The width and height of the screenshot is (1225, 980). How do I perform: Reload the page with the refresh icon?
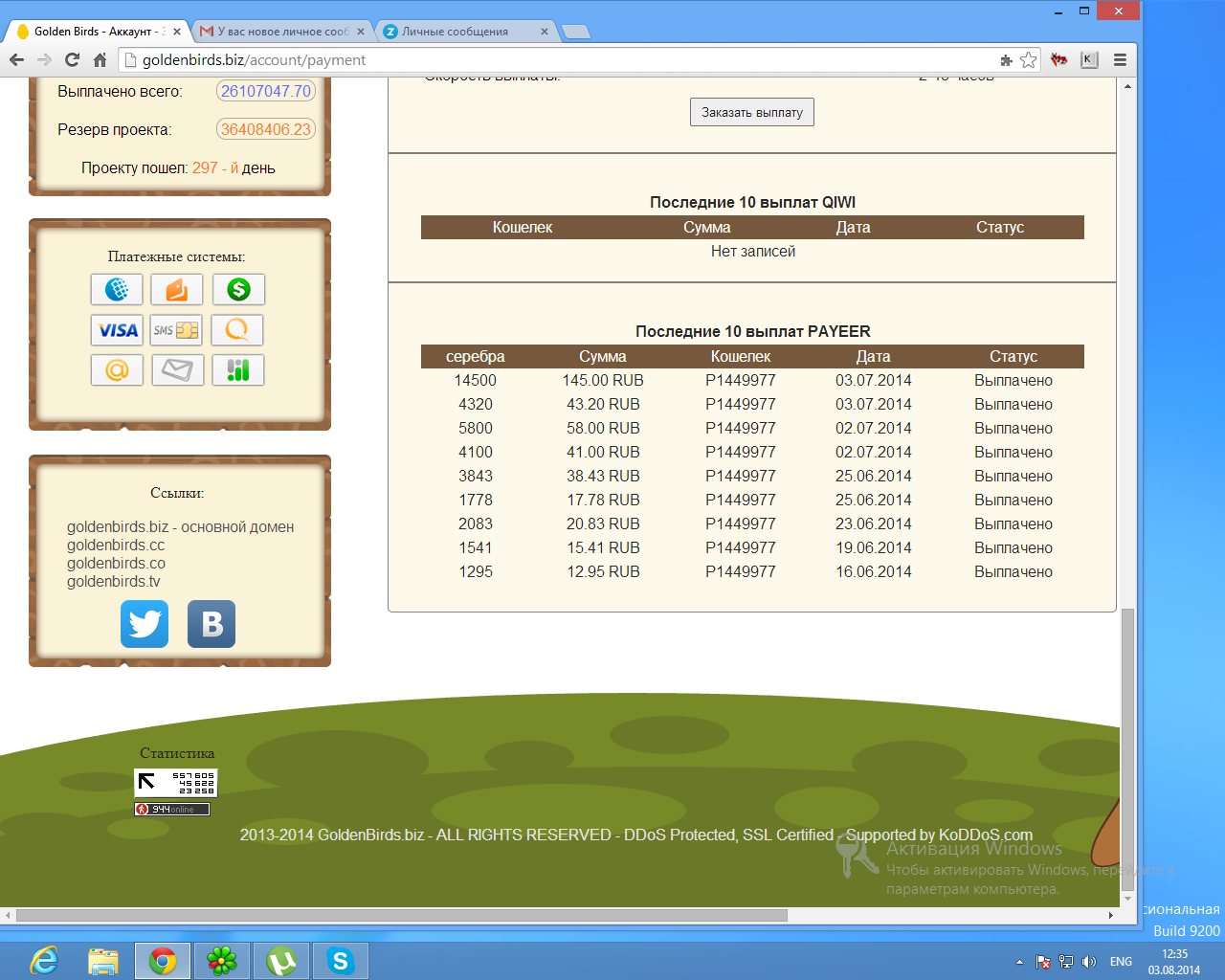tap(72, 59)
